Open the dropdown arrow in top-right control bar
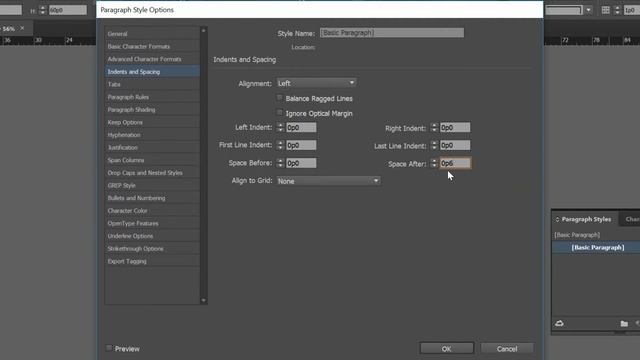This screenshot has height=360, width=640. 588,10
